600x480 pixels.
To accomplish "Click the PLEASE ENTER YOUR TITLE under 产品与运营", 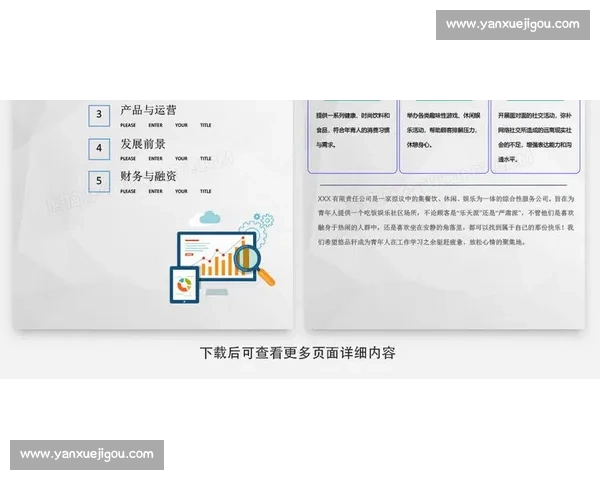I will [x=166, y=125].
